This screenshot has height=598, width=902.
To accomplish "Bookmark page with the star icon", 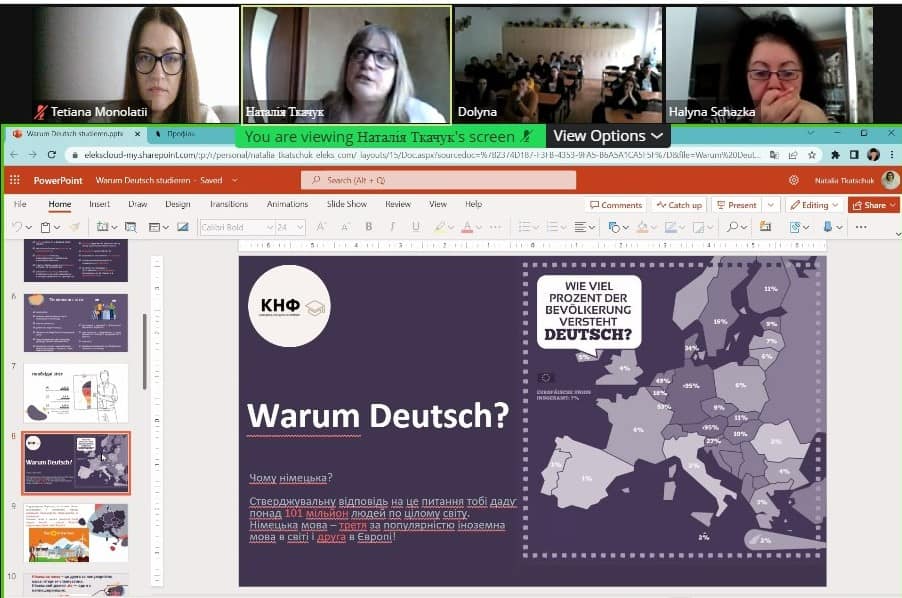I will [812, 155].
